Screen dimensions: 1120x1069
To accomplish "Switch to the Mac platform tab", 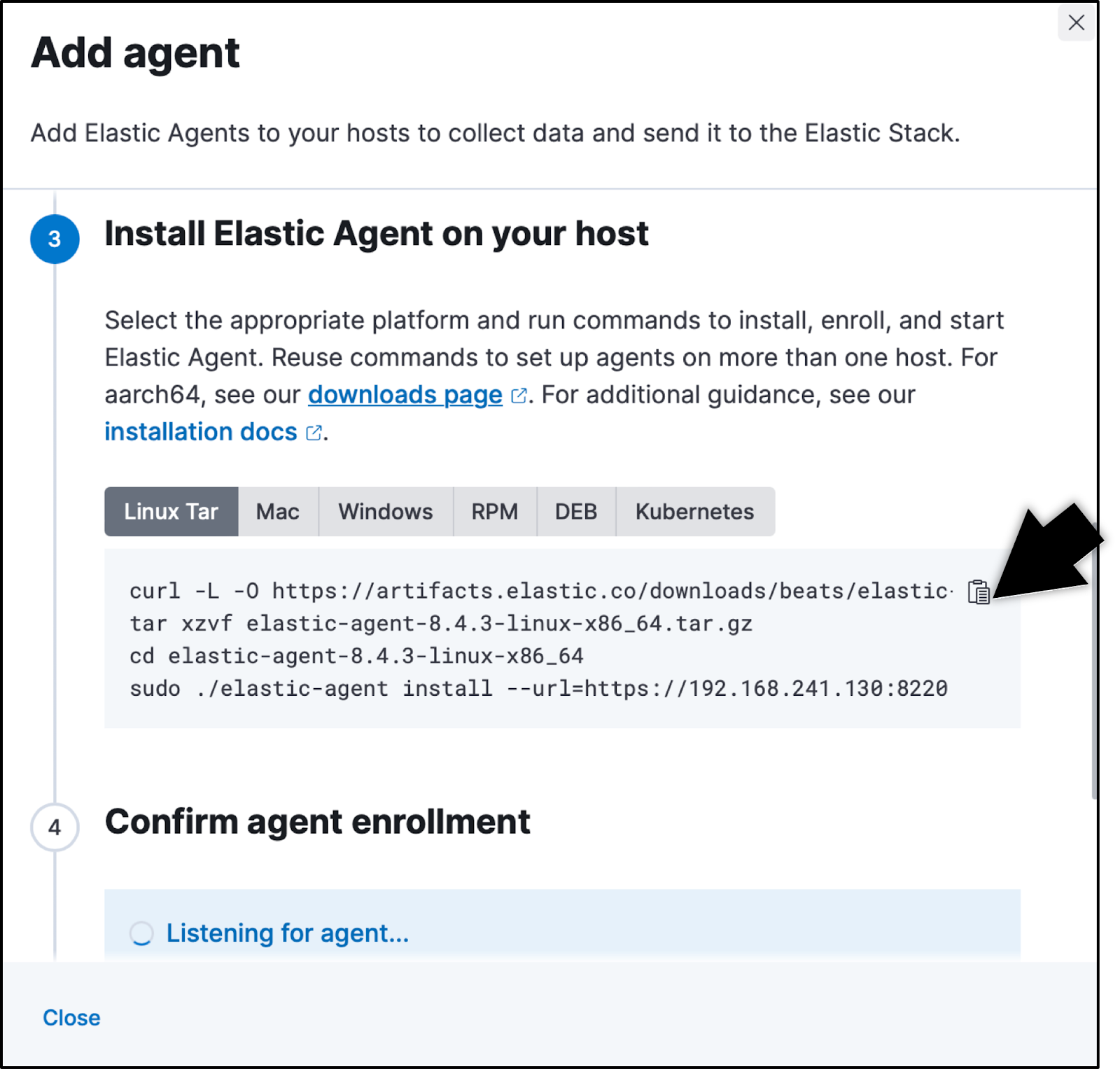I will point(278,512).
